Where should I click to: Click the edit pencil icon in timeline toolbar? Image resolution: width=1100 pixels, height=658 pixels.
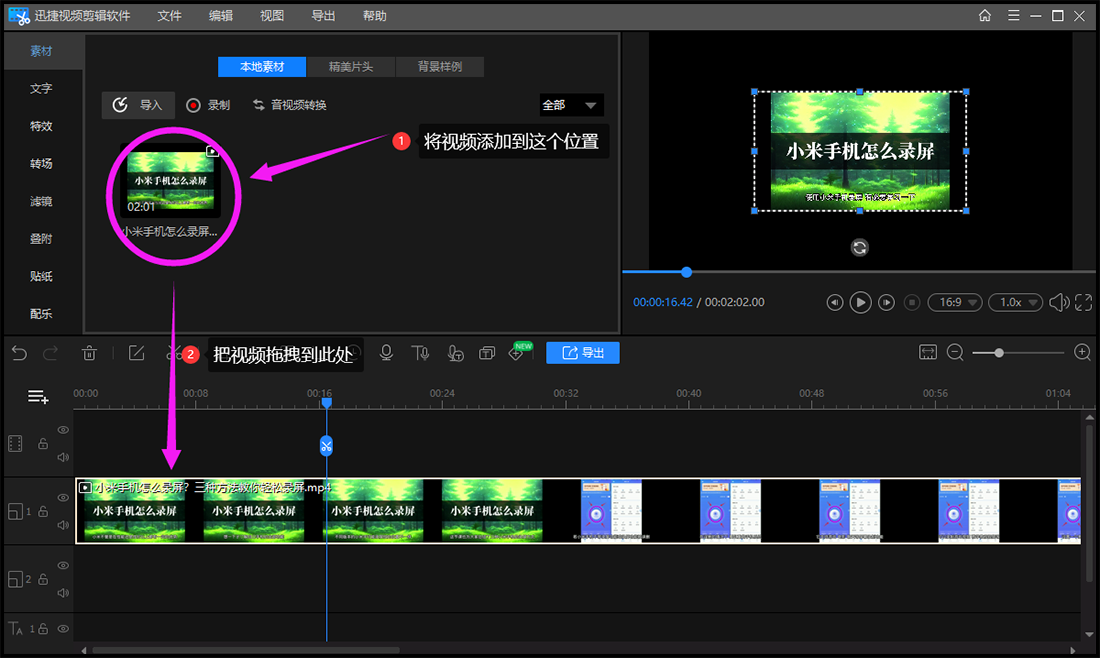137,353
